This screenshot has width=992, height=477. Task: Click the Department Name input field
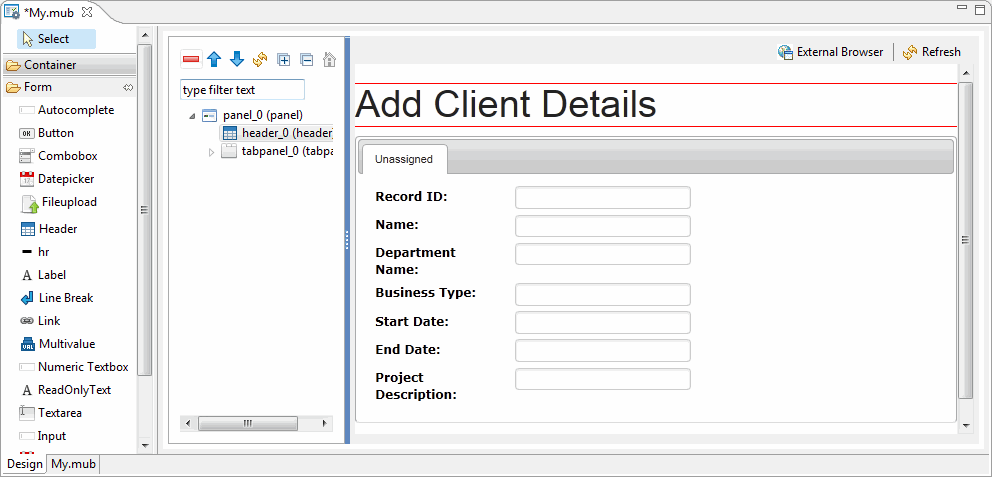(x=602, y=254)
